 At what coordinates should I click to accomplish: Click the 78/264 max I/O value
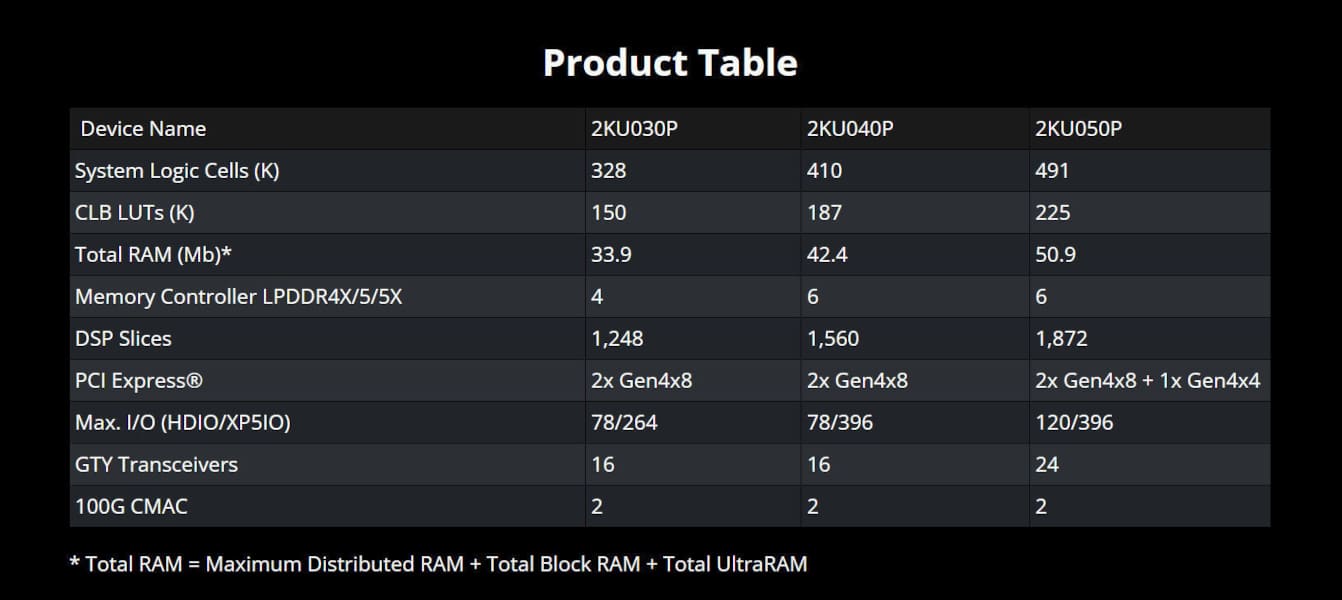[625, 423]
